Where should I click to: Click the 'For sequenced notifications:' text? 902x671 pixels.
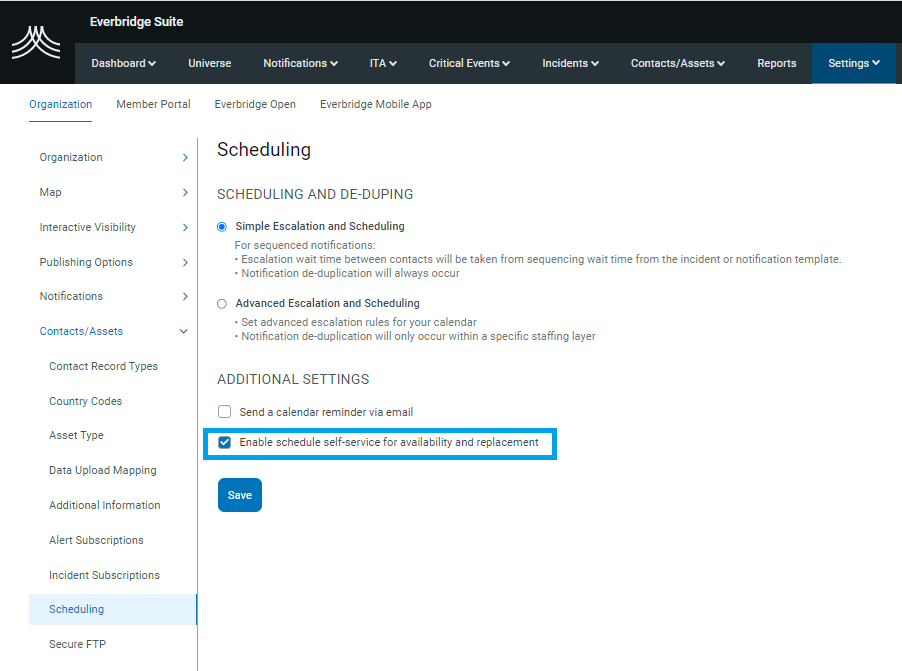(305, 245)
